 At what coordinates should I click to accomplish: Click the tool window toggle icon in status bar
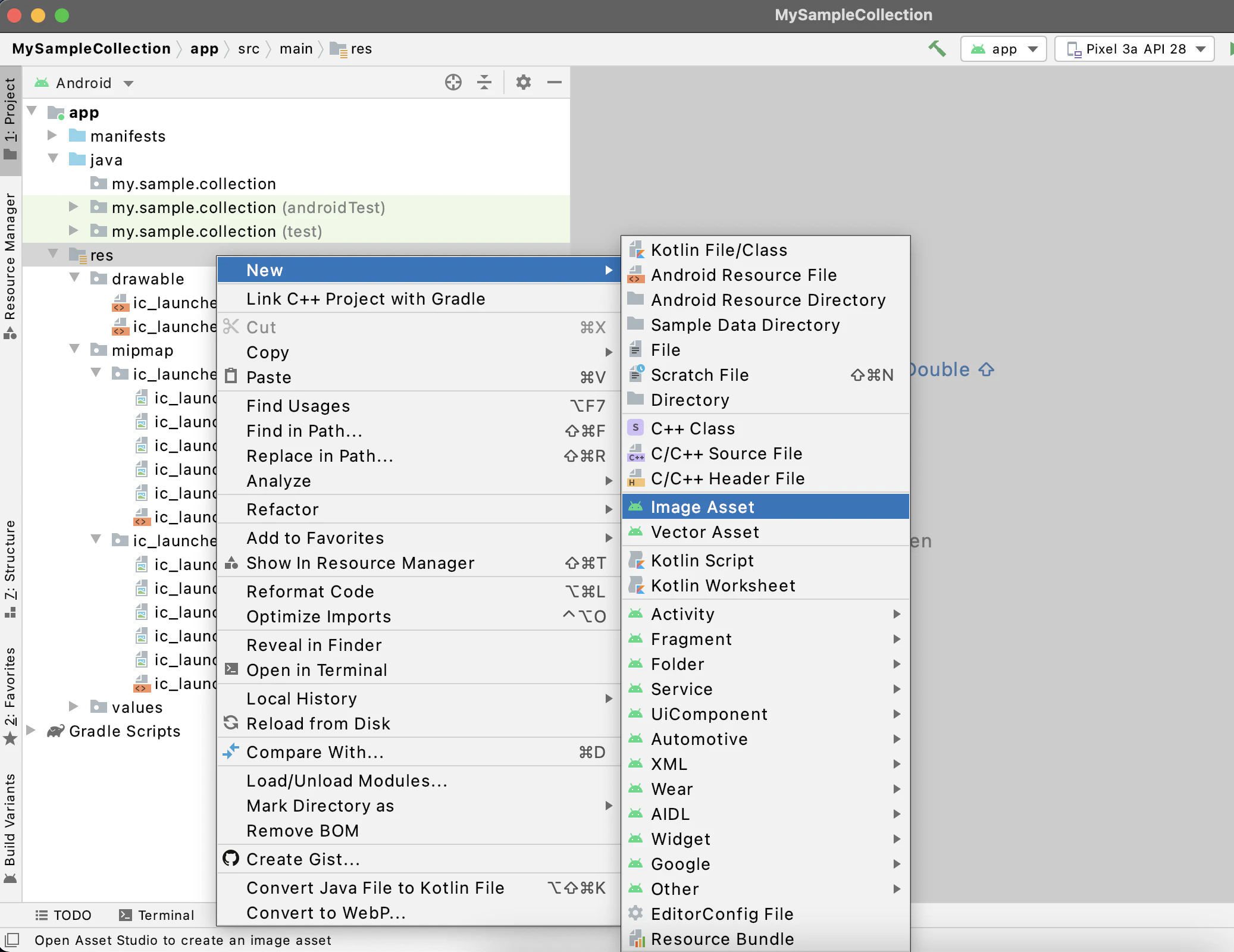point(12,940)
